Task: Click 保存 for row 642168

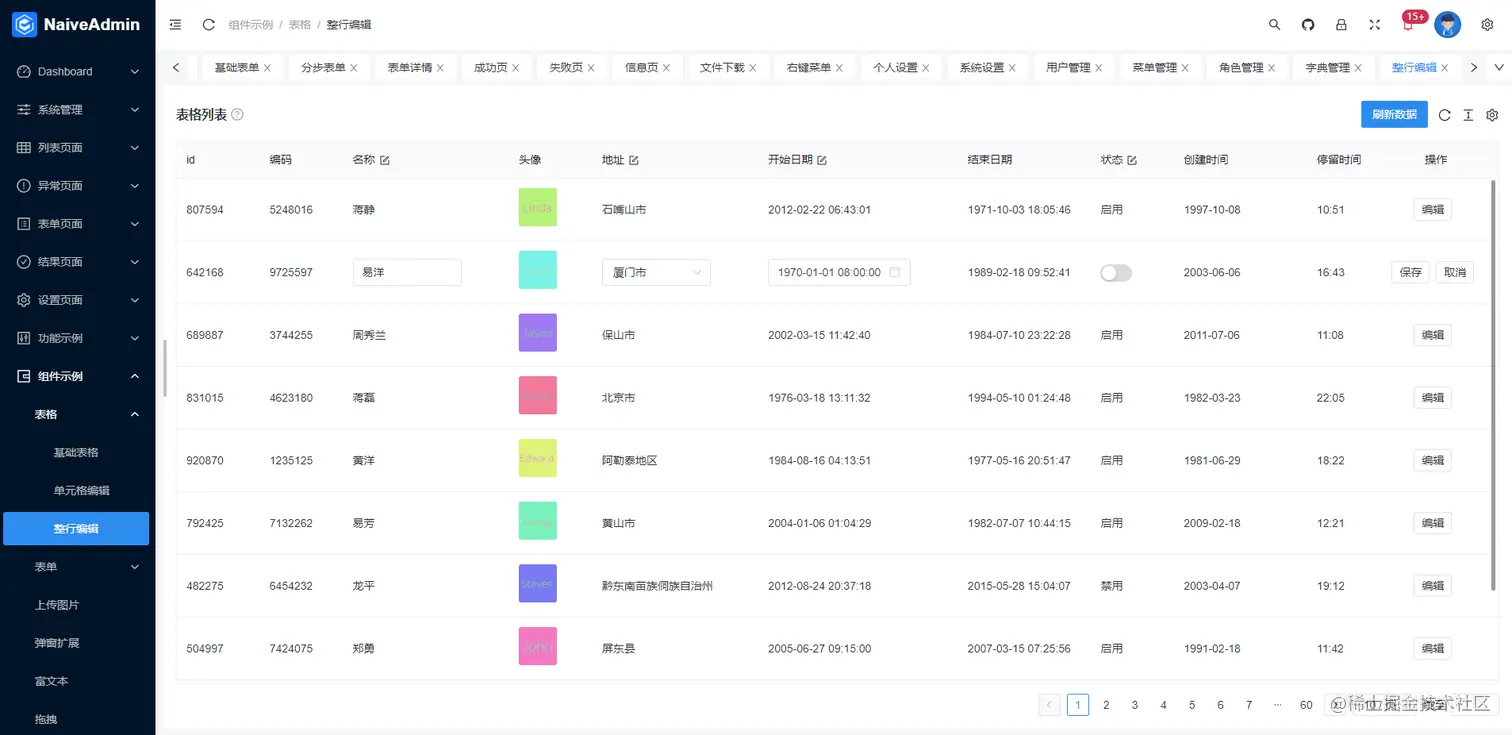Action: 1411,272
